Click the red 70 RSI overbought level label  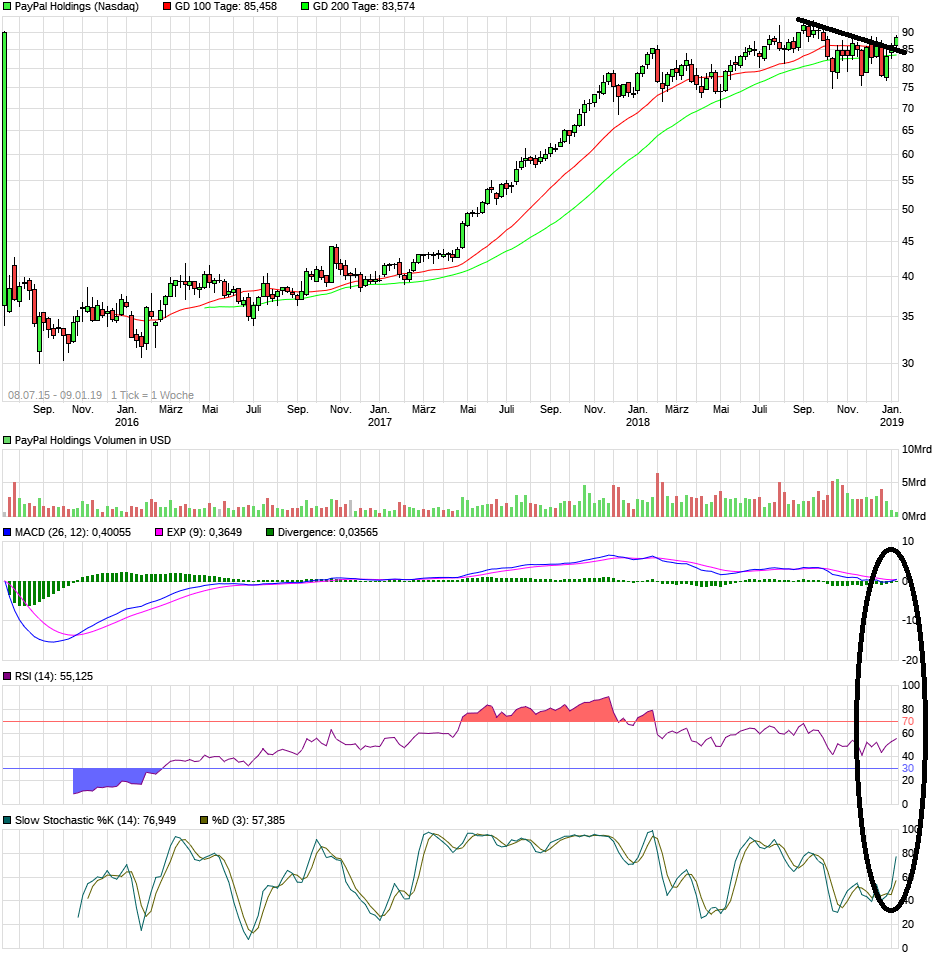(x=908, y=722)
